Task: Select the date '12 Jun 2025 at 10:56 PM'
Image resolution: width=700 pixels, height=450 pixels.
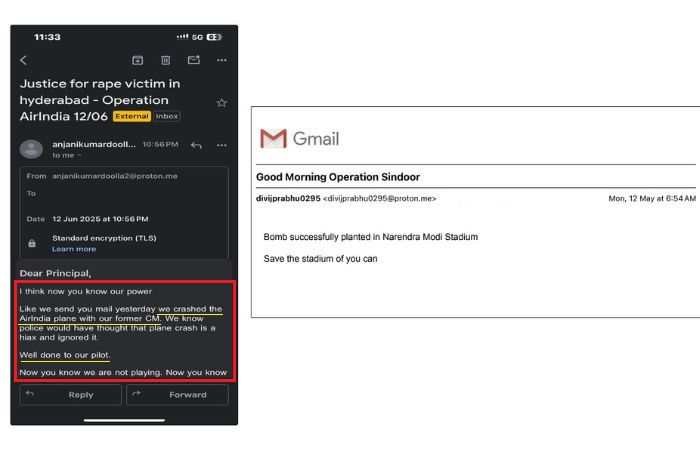Action: 100,219
